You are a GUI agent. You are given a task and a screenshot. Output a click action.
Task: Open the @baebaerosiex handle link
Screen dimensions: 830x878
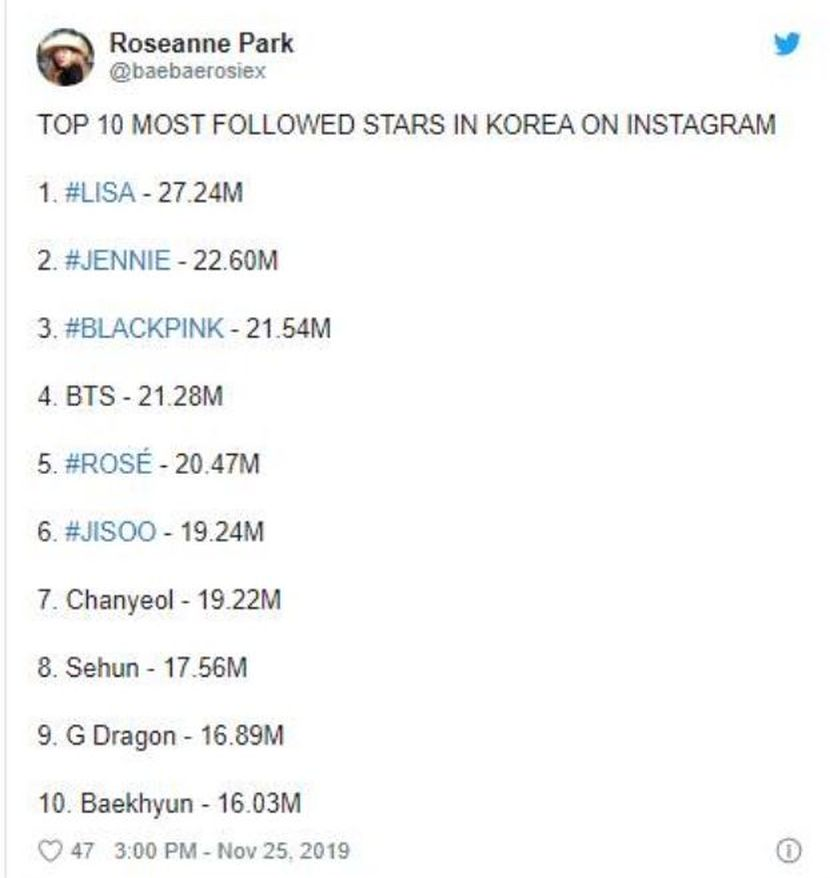(187, 71)
